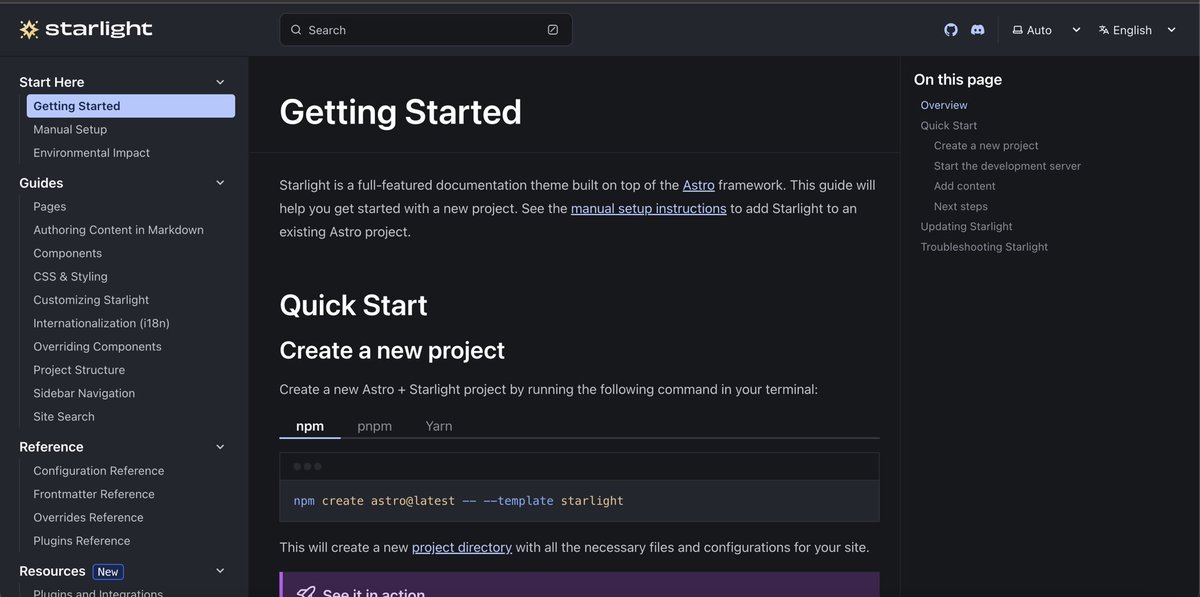Image resolution: width=1200 pixels, height=597 pixels.
Task: Jump to Next steps section
Action: click(961, 206)
